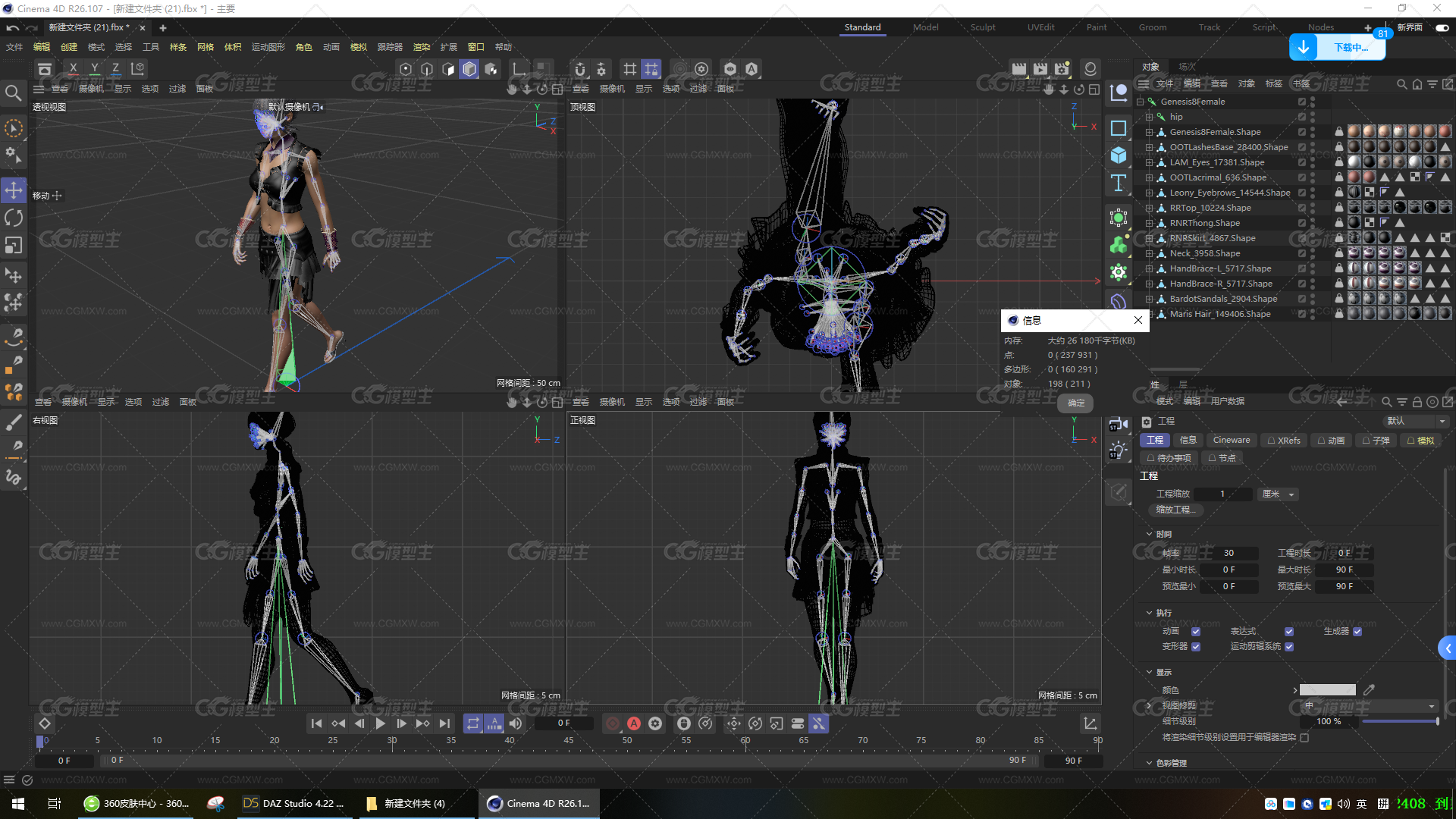The height and width of the screenshot is (819, 1456).
Task: Expand the hip tree node
Action: click(1149, 117)
